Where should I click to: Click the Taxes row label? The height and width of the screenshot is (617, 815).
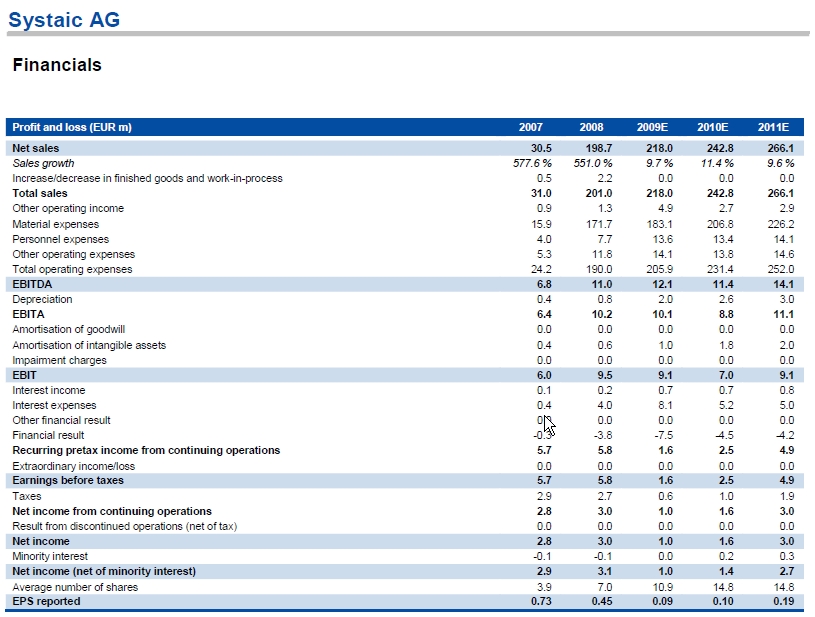pyautogui.click(x=27, y=496)
